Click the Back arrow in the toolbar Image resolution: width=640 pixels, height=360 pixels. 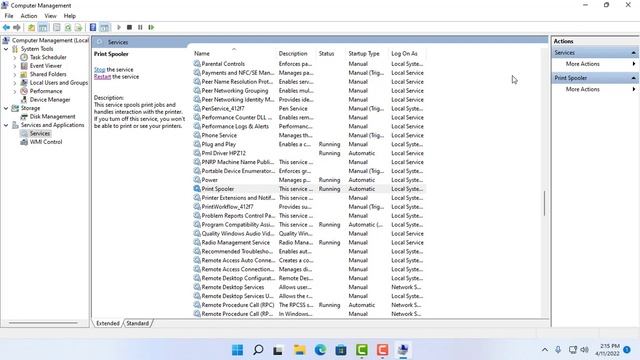[6, 27]
